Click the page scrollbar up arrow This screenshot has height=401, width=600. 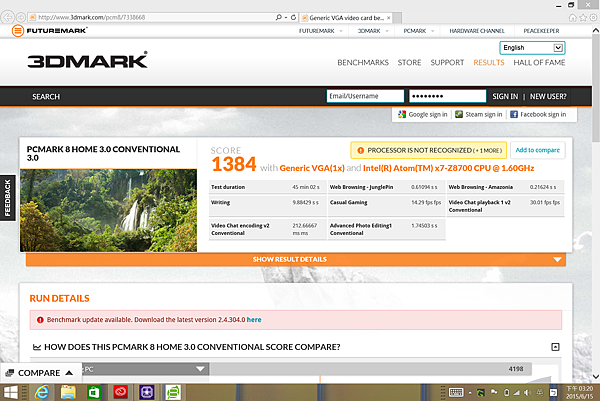point(595,31)
